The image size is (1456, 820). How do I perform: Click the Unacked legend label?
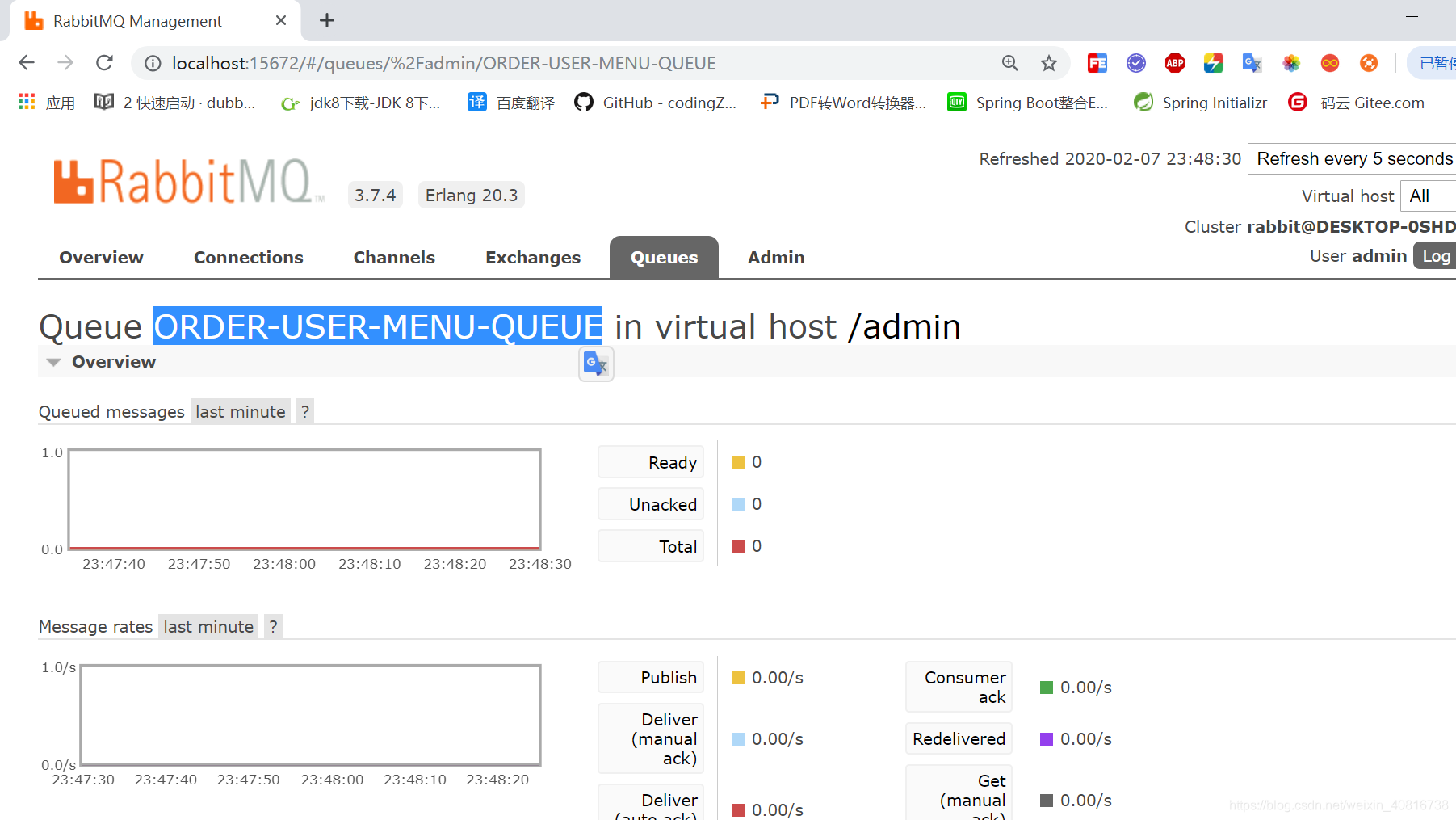(x=651, y=504)
